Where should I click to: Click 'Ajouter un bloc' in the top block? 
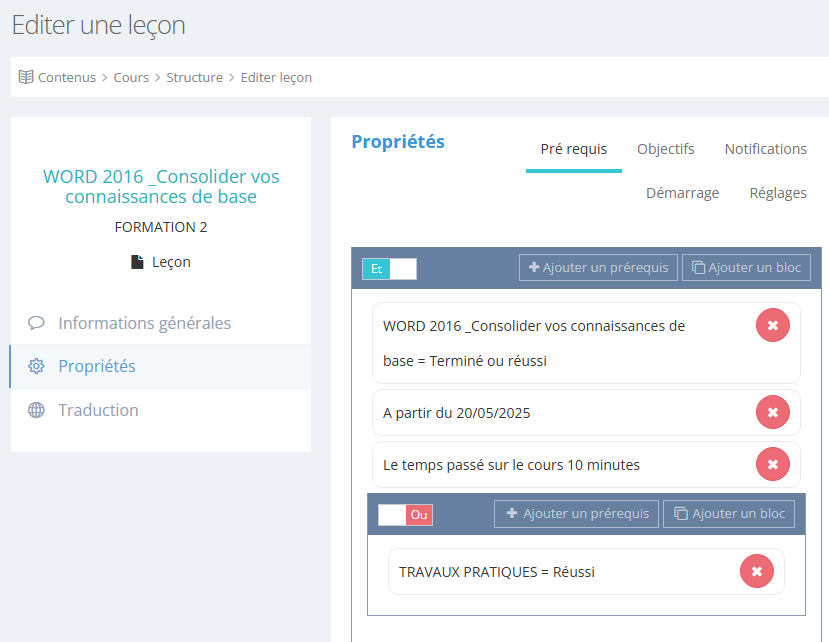click(x=746, y=268)
